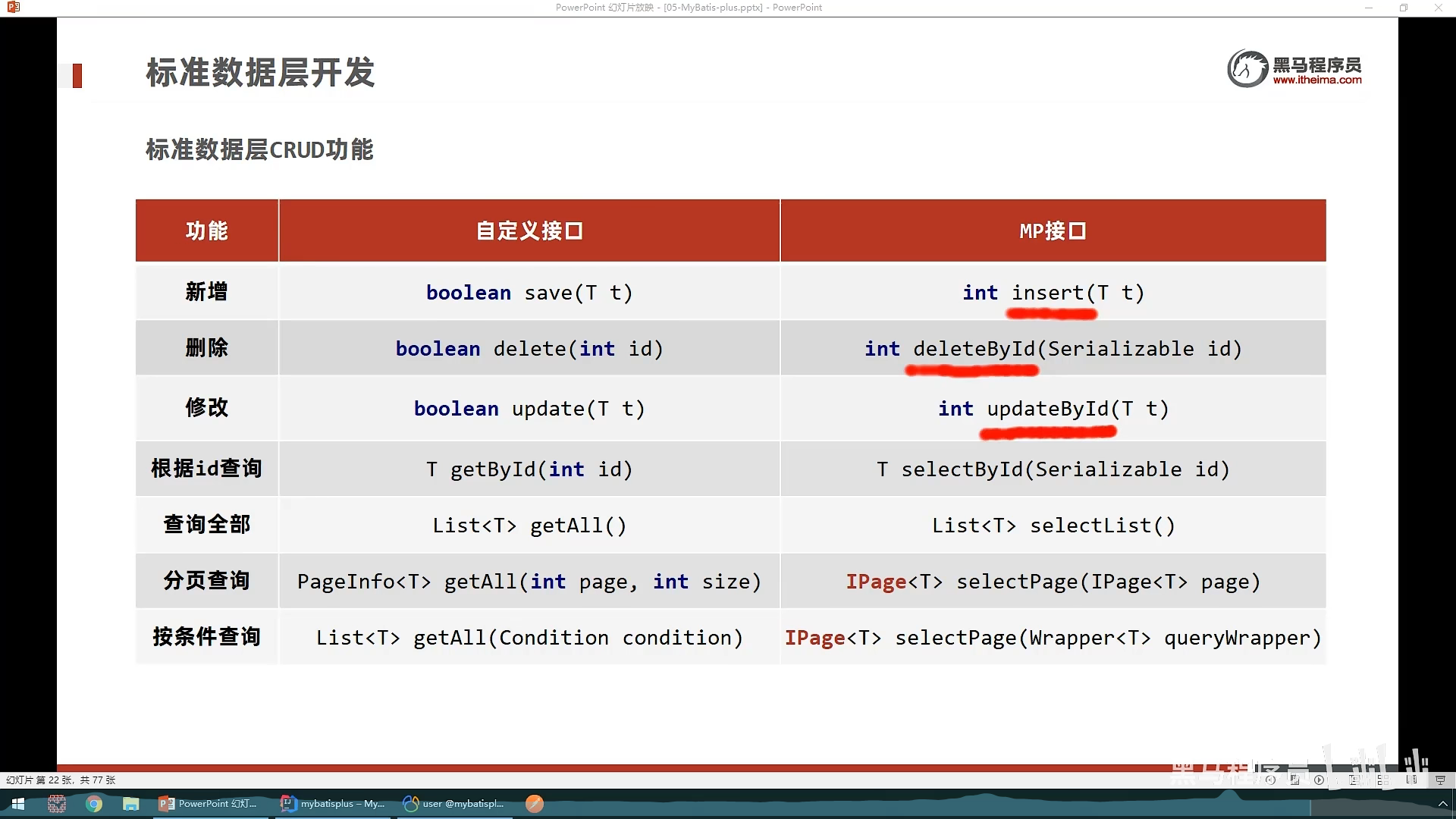Switch to Normal view icon
The image size is (1456, 819).
click(x=1354, y=780)
